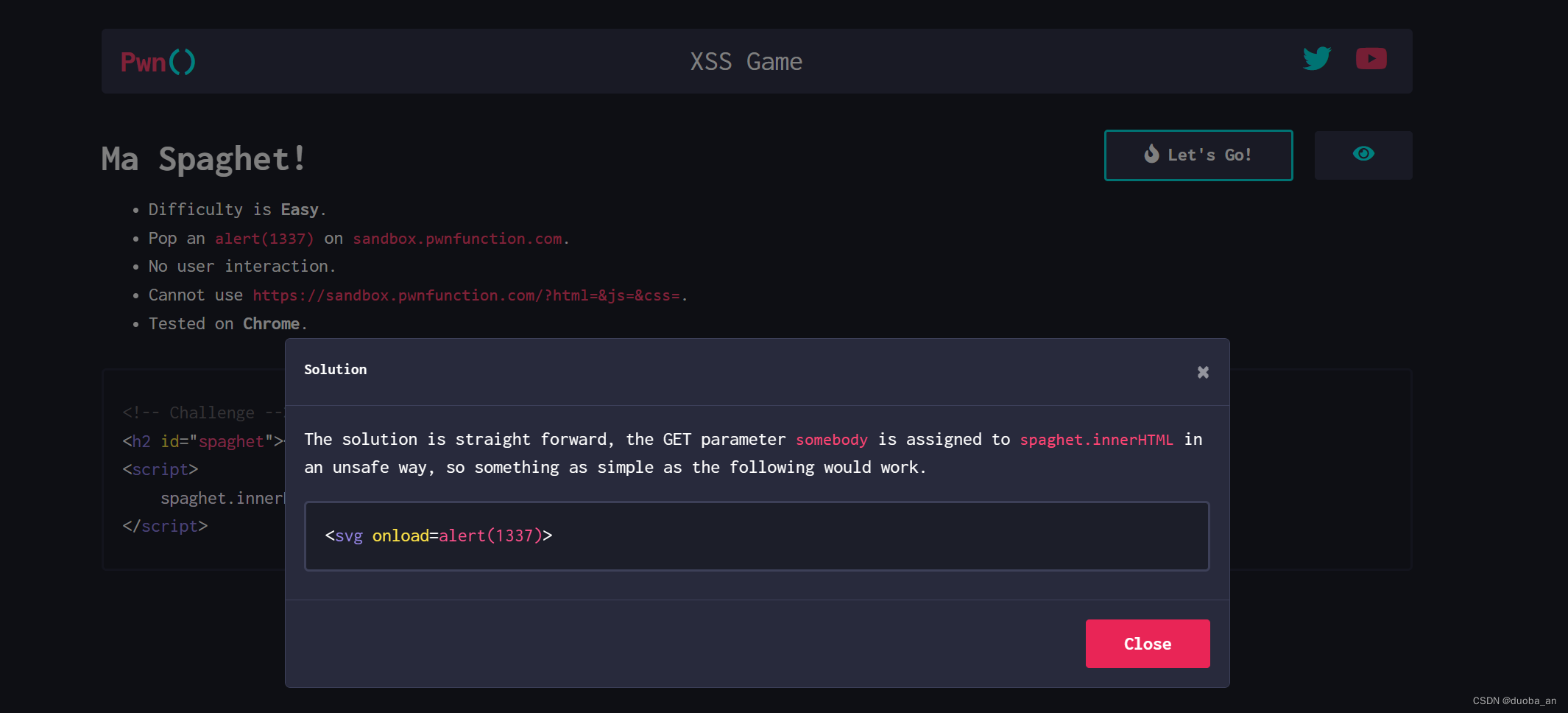Click the Solution modal title bar

click(x=335, y=370)
